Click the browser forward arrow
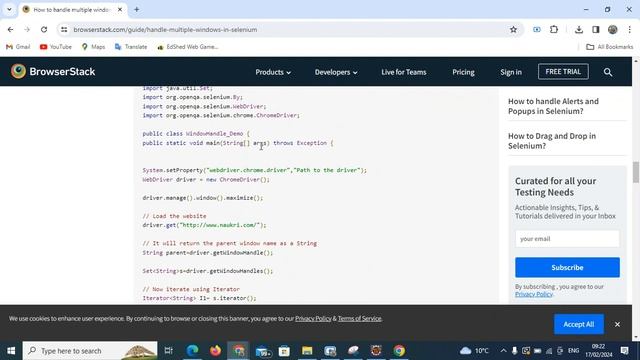Viewport: 640px width, 360px height. (x=27, y=29)
